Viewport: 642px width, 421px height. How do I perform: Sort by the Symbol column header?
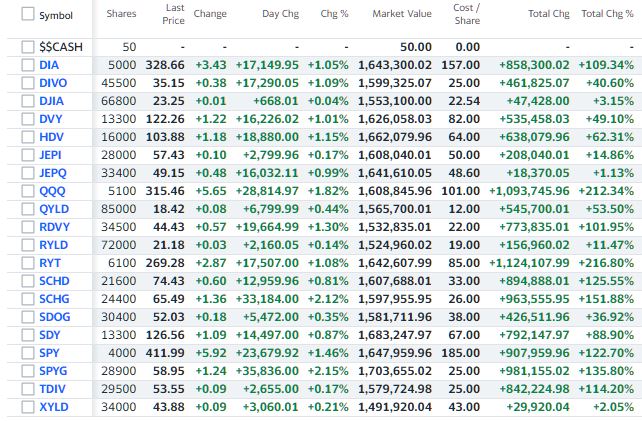(56, 15)
